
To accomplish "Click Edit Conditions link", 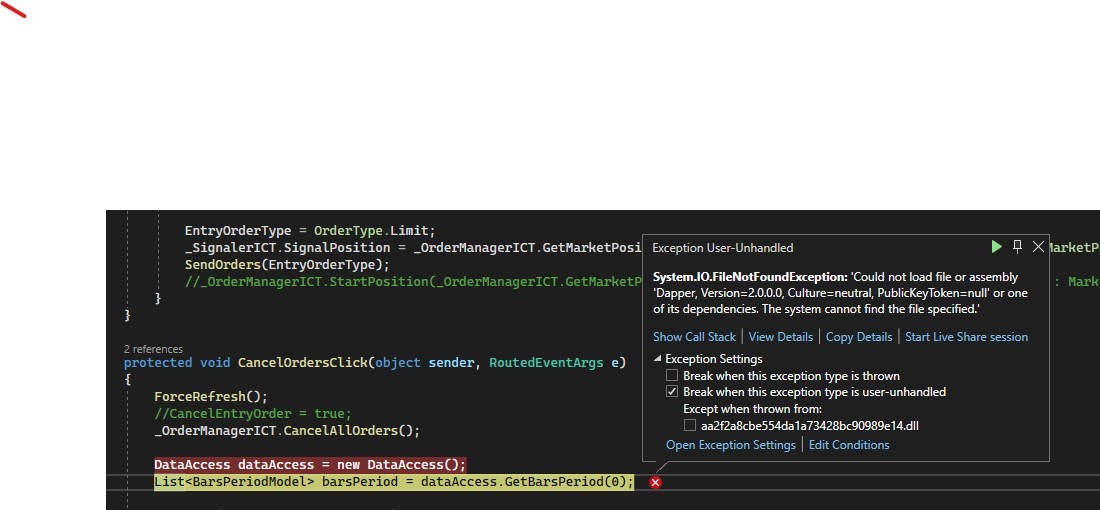I will coord(849,445).
